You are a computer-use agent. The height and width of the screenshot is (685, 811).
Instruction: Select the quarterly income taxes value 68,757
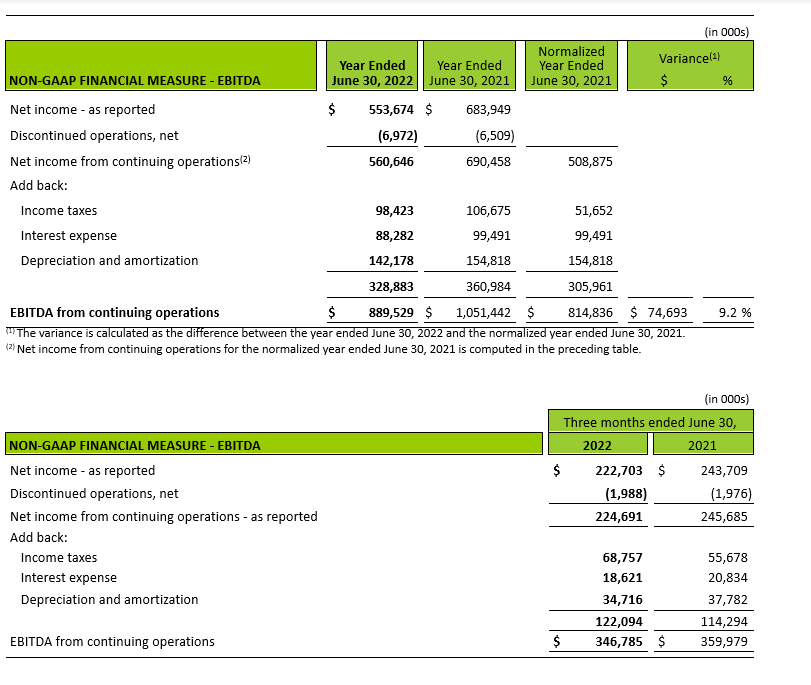point(622,558)
